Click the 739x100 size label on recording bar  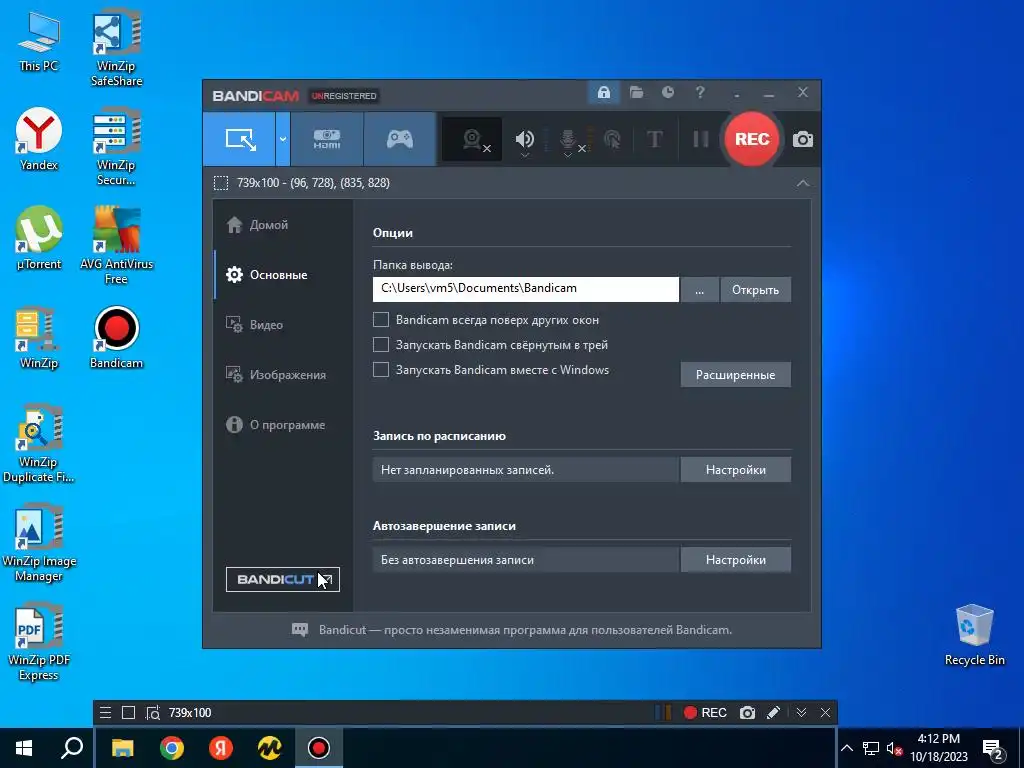(190, 712)
